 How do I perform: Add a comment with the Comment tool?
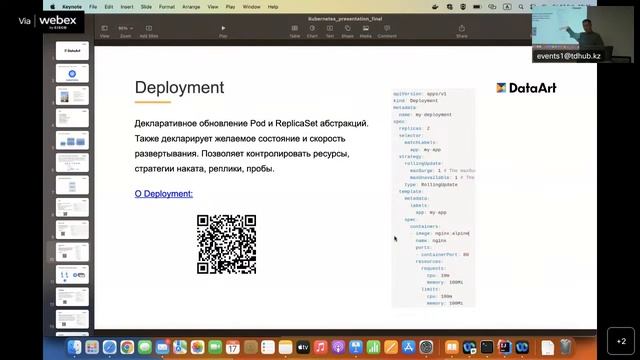tap(387, 31)
